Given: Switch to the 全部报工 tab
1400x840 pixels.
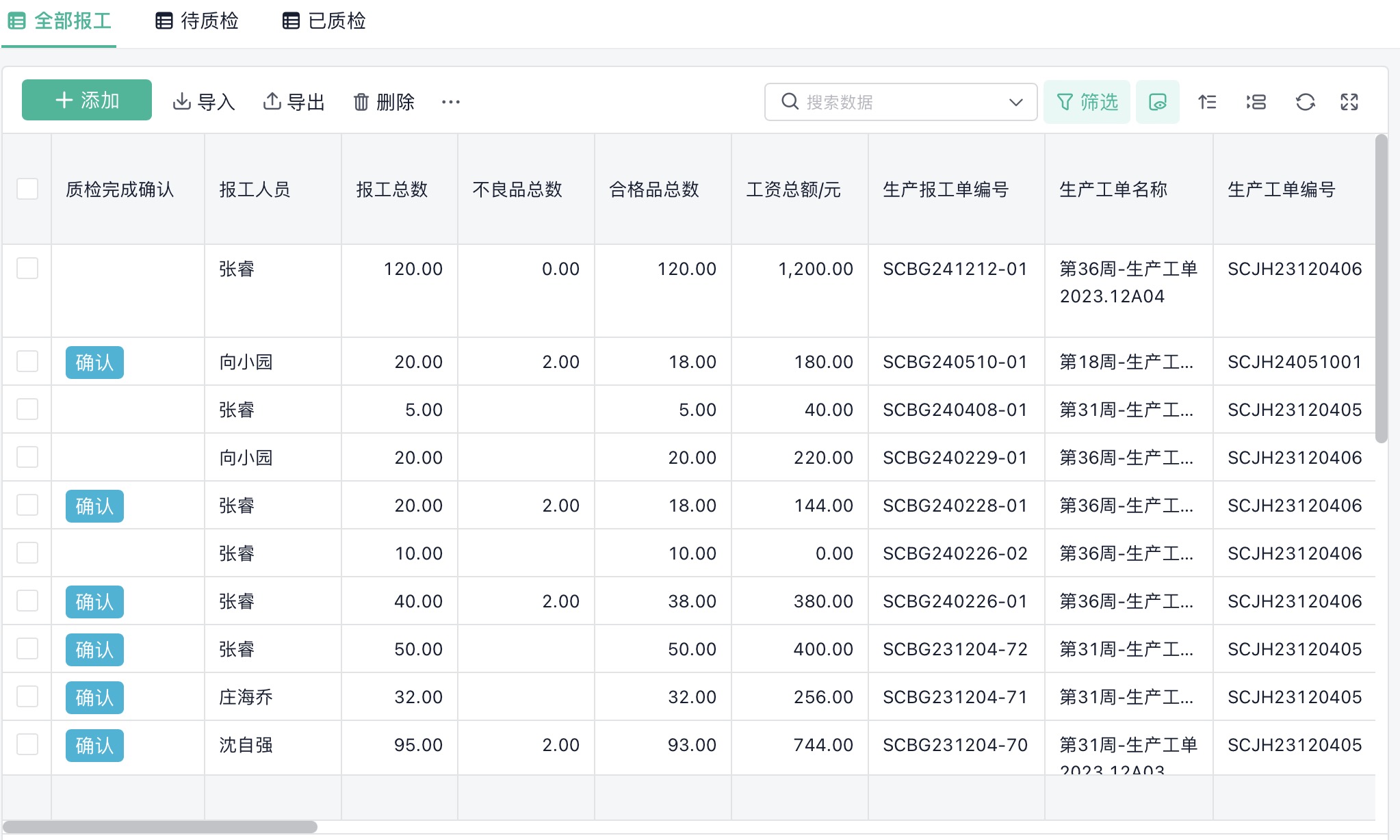Looking at the screenshot, I should coord(60,21).
